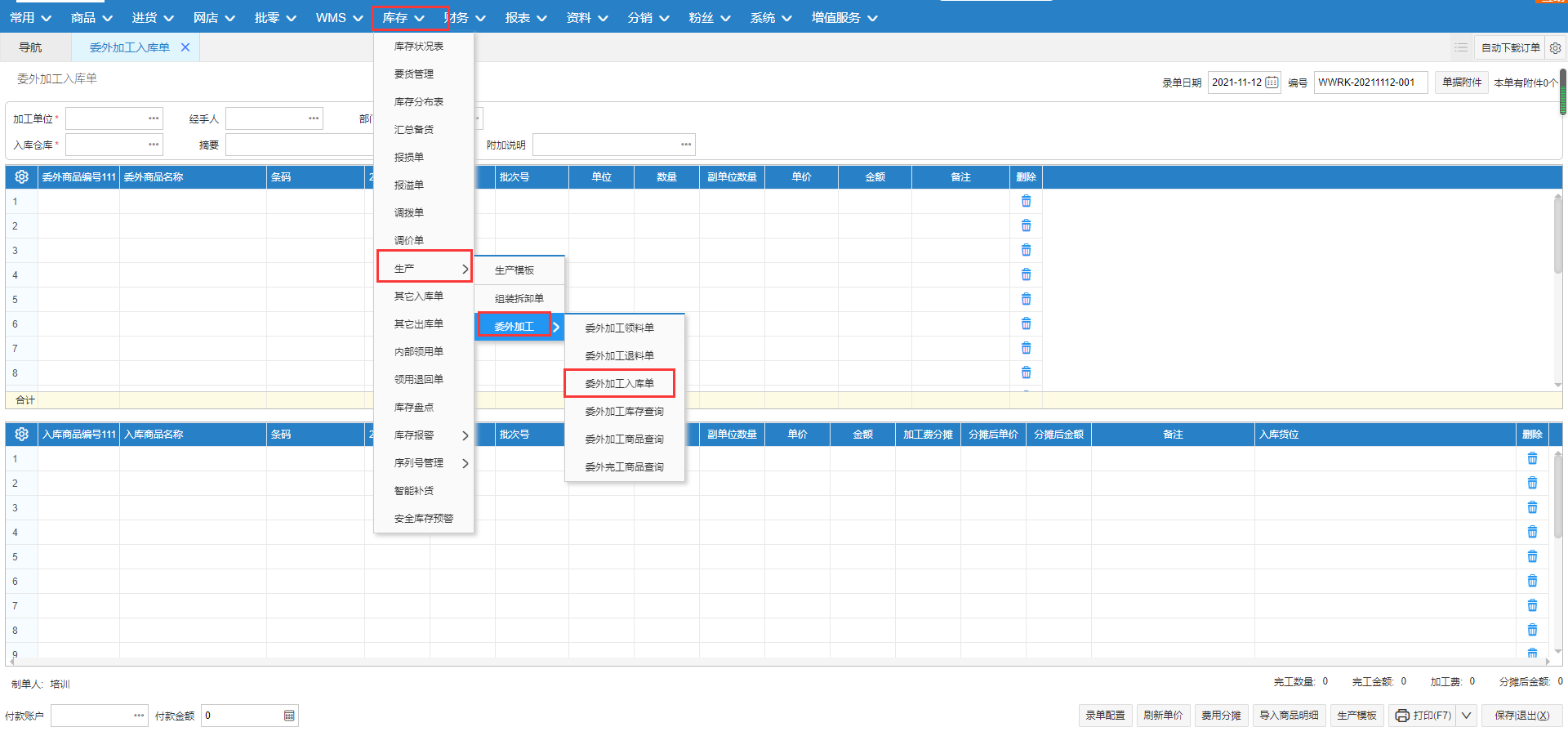
Task: Delete row 6 in the 委外商品 table
Action: pyautogui.click(x=1026, y=323)
